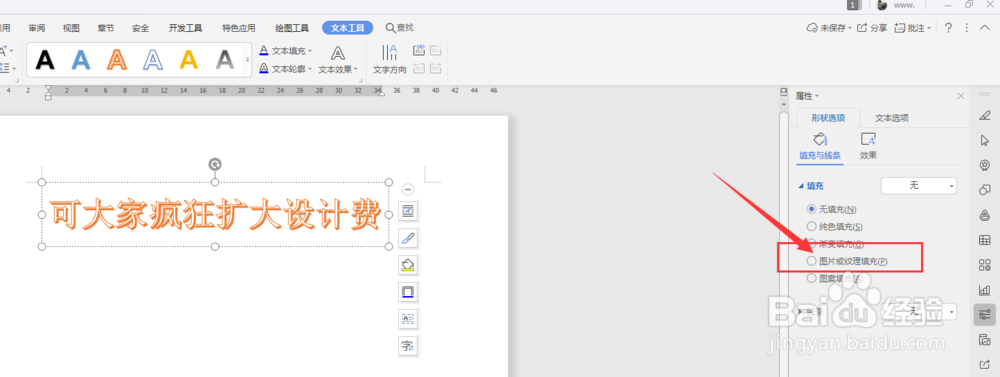Image resolution: width=1000 pixels, height=377 pixels.
Task: Close the 属性 properties panel
Action: (961, 96)
